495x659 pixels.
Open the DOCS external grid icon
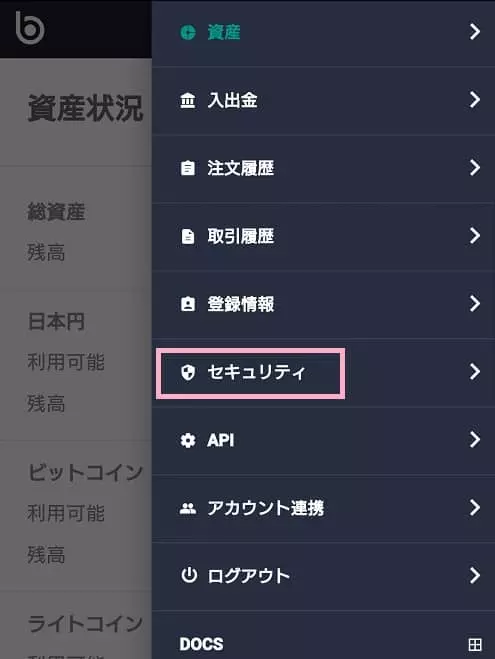475,644
